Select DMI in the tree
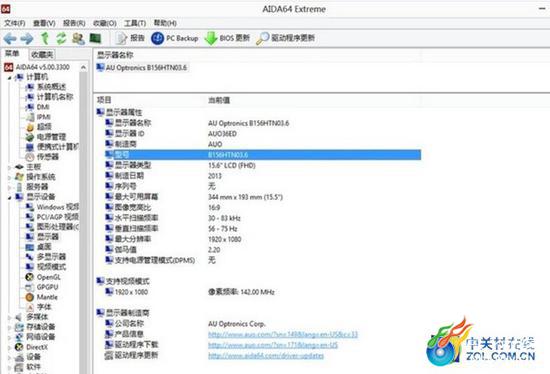The height and width of the screenshot is (374, 550). [38, 107]
